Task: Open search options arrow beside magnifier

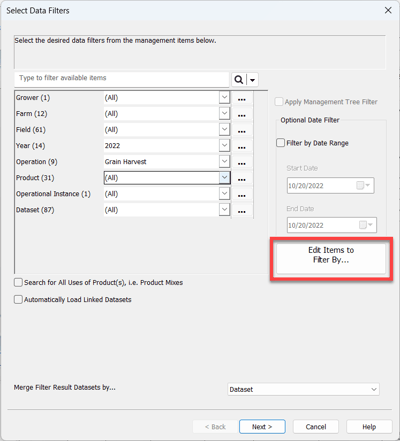Action: pyautogui.click(x=252, y=80)
